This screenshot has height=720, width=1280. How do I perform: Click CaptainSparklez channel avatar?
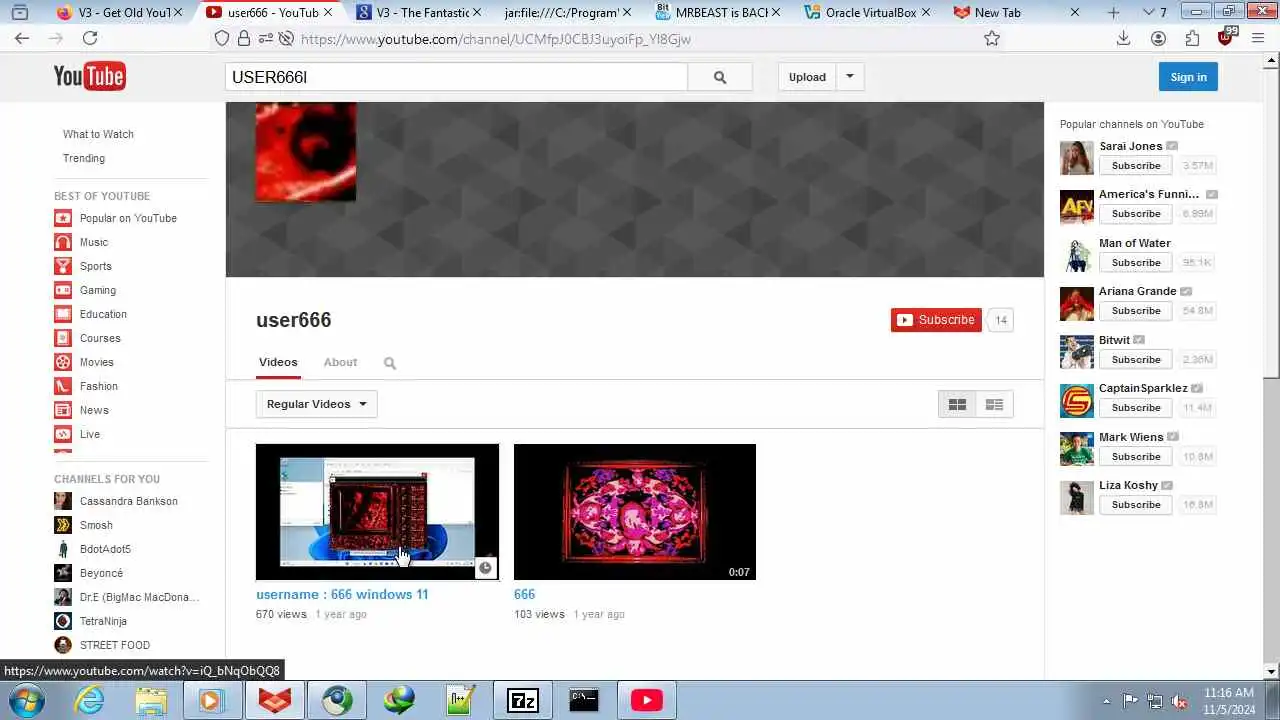pyautogui.click(x=1077, y=401)
